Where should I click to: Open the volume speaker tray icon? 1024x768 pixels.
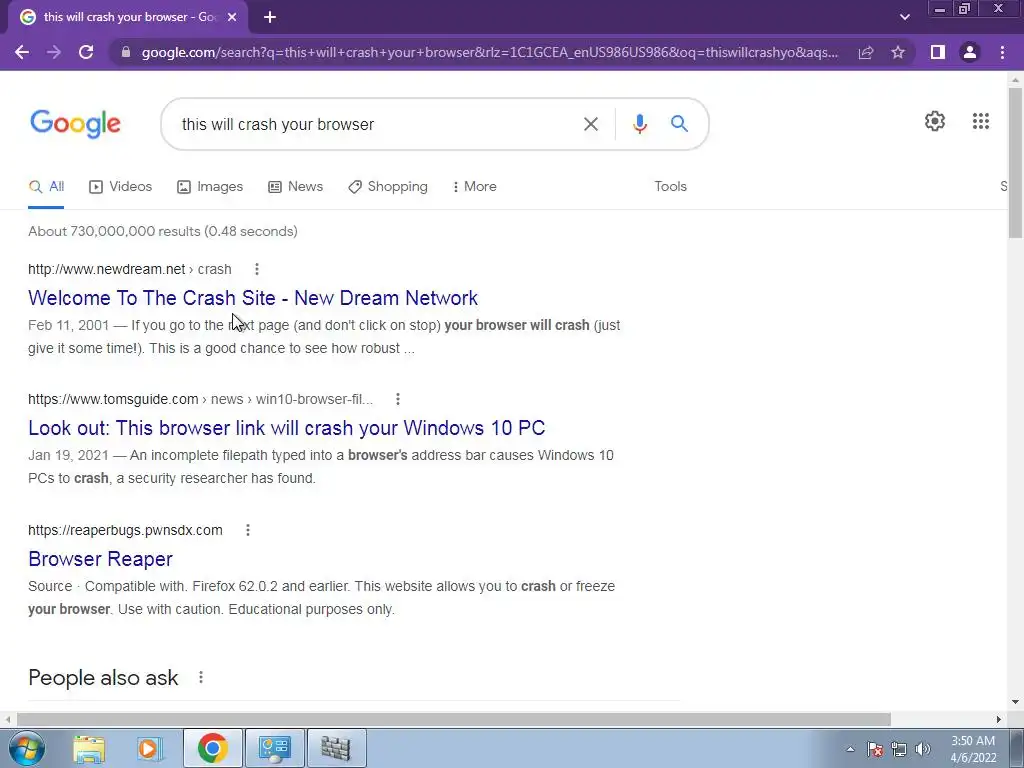point(922,749)
